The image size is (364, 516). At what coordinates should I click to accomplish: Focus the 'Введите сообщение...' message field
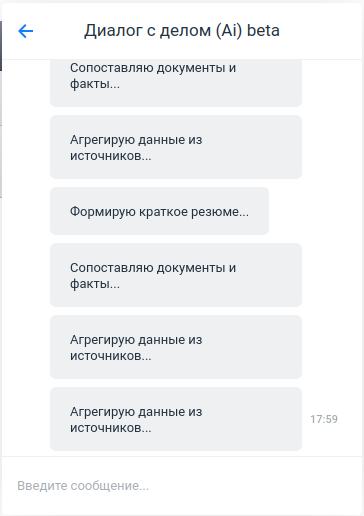coord(182,486)
